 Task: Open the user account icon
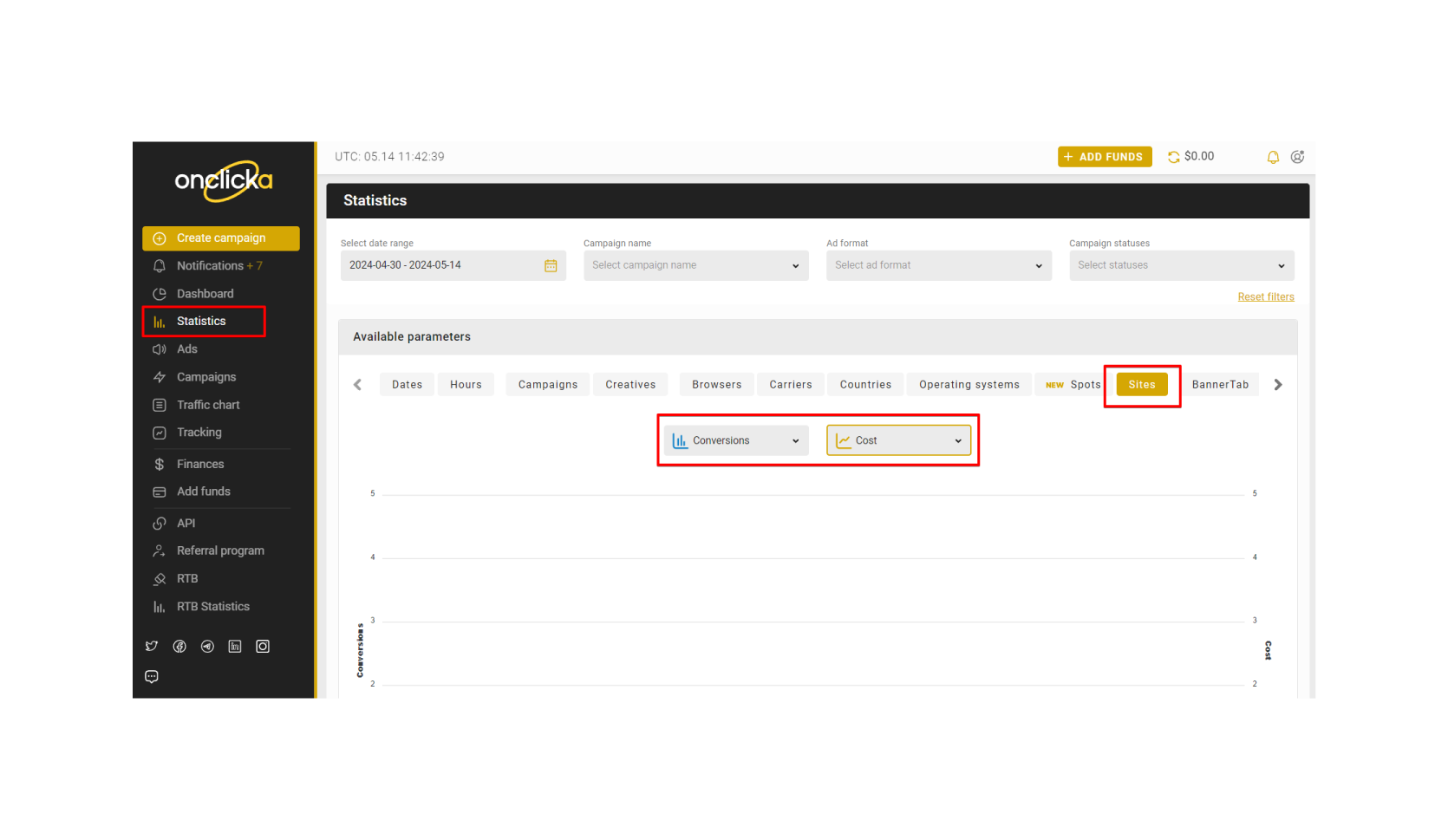[x=1297, y=157]
